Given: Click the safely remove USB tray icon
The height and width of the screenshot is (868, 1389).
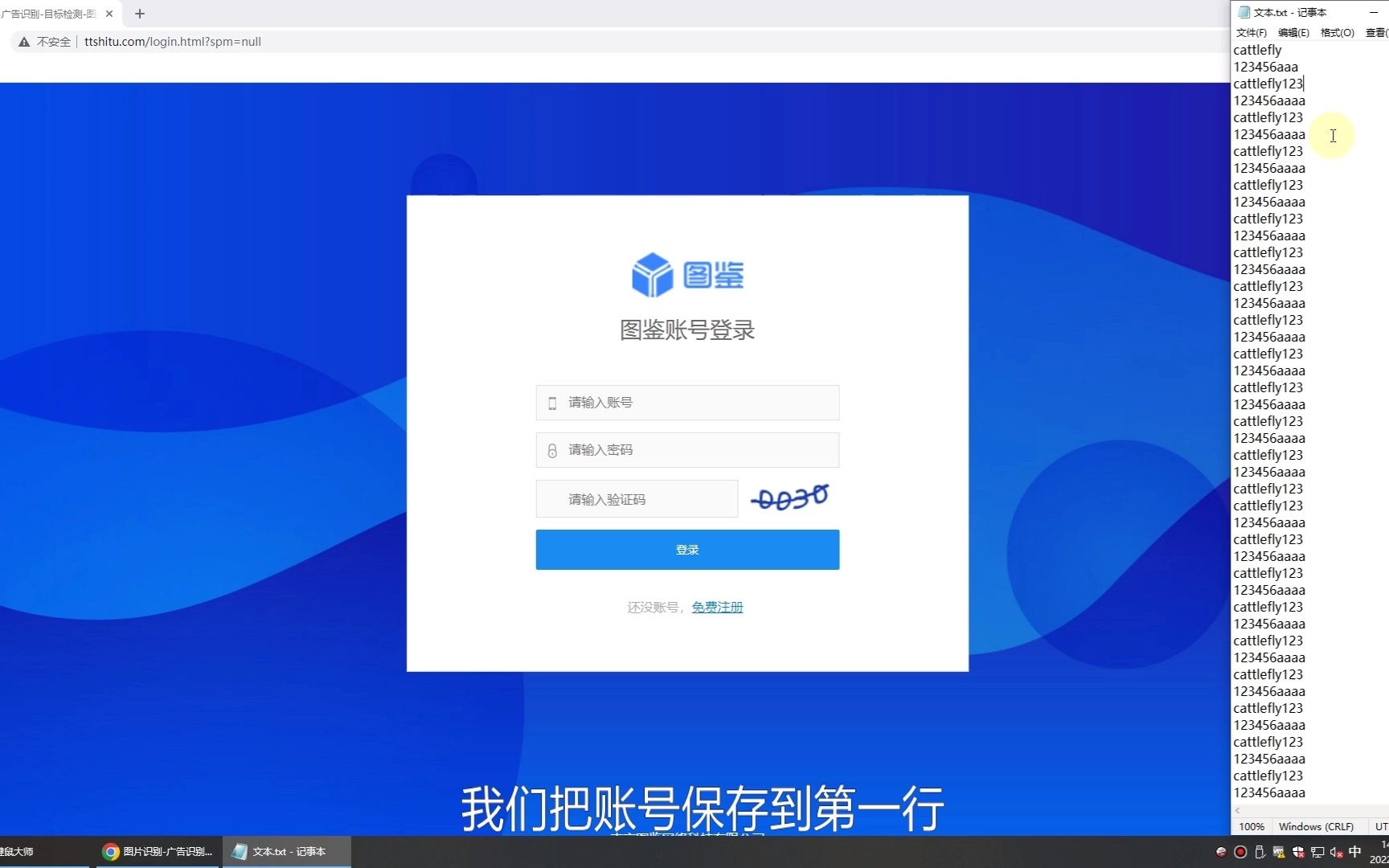Looking at the screenshot, I should pyautogui.click(x=1260, y=852).
